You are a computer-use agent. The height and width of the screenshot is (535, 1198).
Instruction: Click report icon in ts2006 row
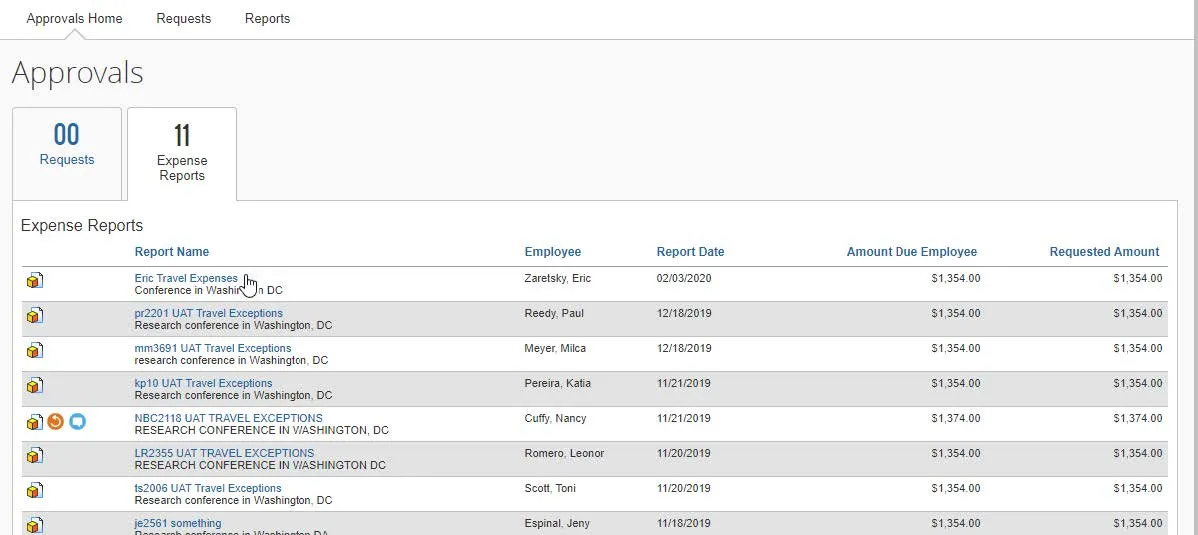click(x=35, y=491)
